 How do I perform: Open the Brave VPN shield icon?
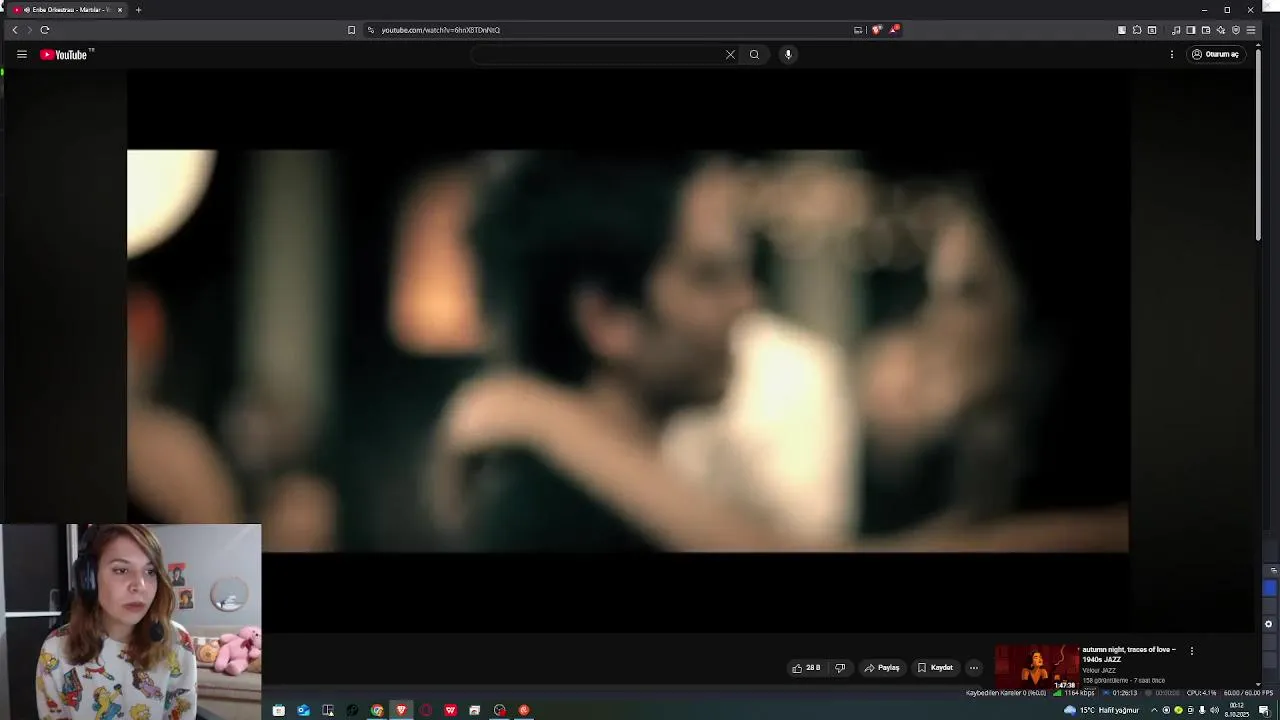(1236, 30)
